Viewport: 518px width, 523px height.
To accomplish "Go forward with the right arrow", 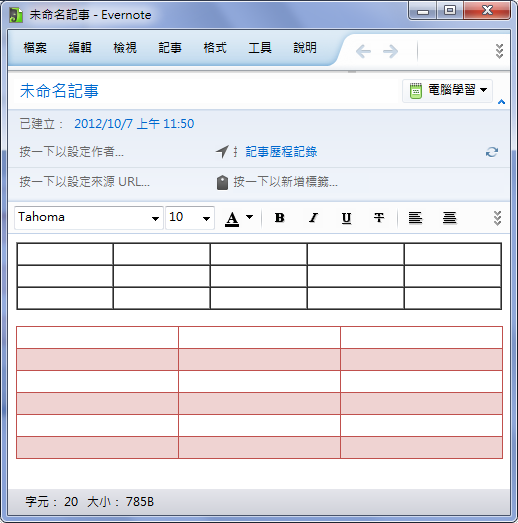I will 391,51.
